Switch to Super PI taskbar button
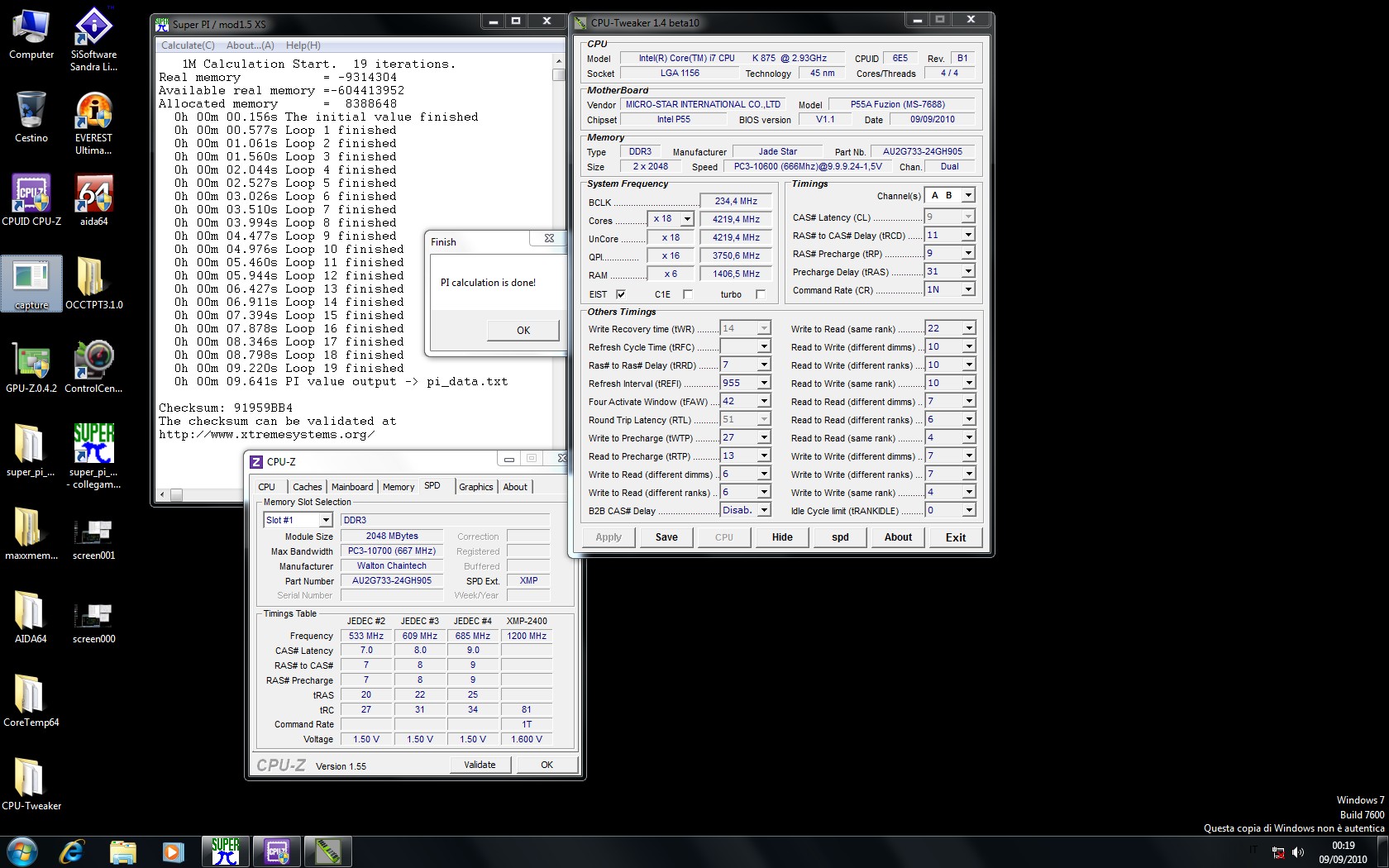This screenshot has width=1389, height=868. coord(226,851)
